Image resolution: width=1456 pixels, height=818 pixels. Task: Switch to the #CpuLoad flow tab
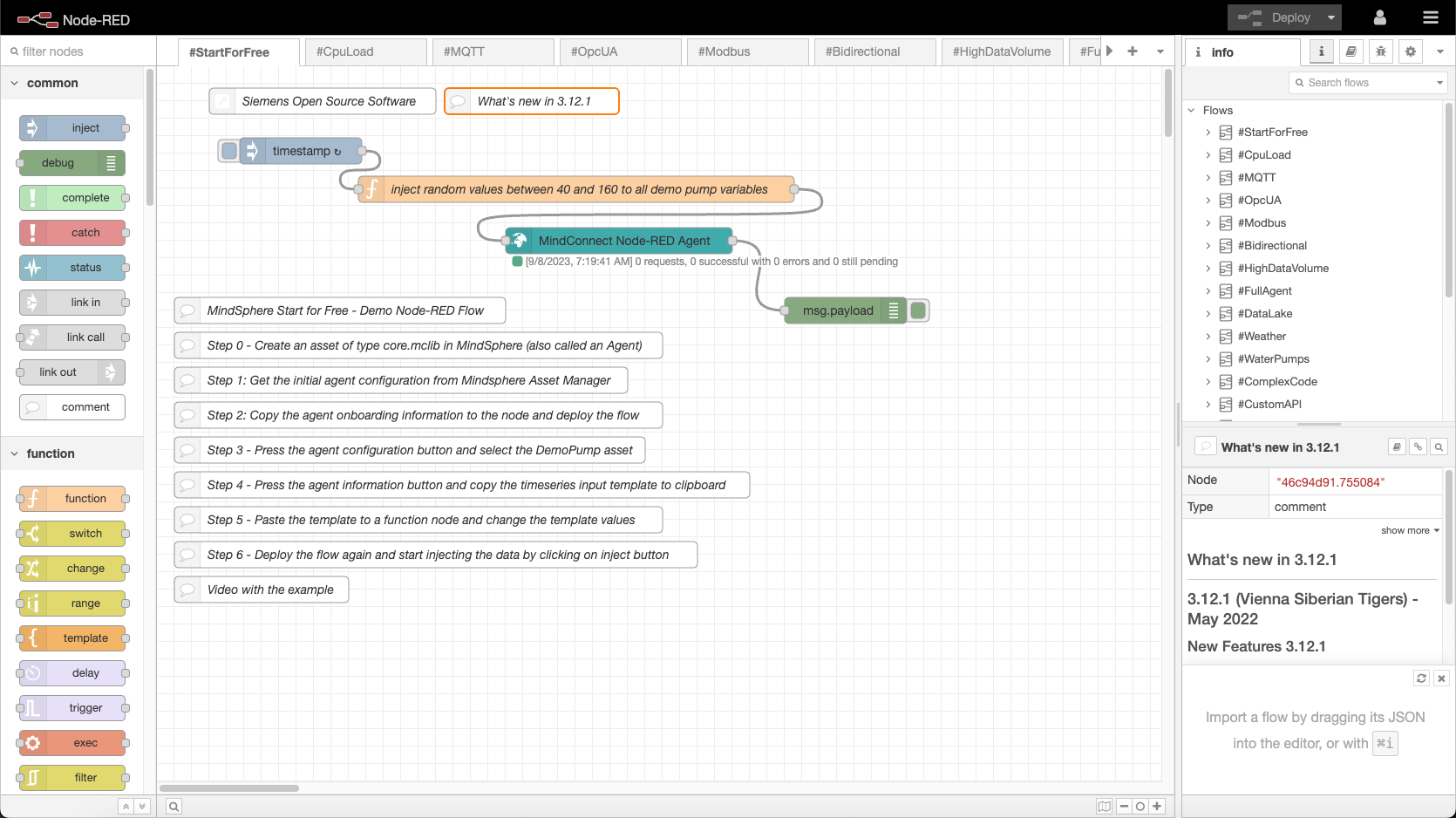coord(364,51)
